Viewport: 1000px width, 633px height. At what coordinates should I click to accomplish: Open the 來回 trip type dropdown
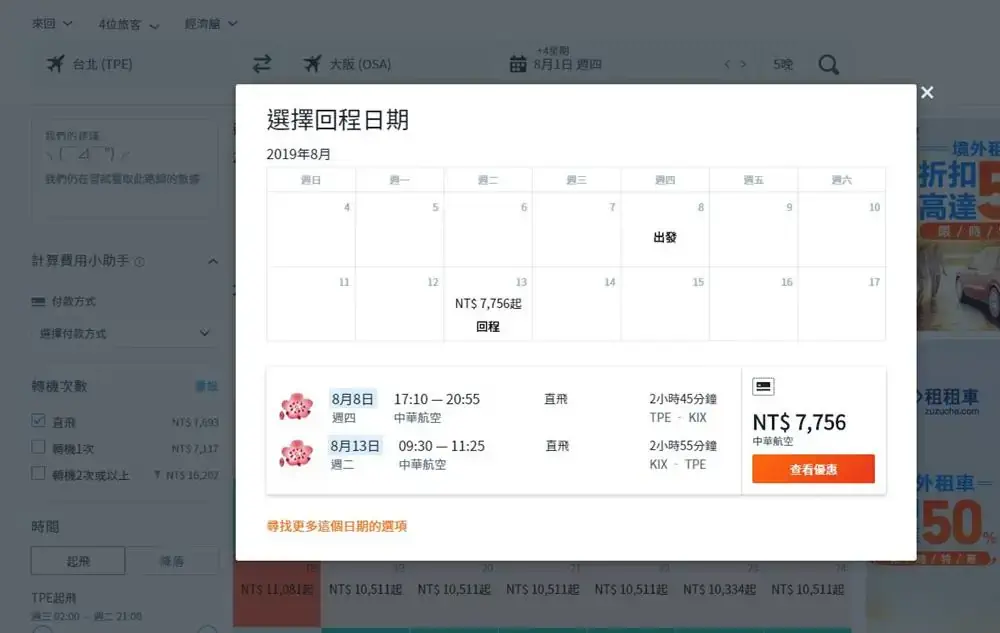pos(52,24)
